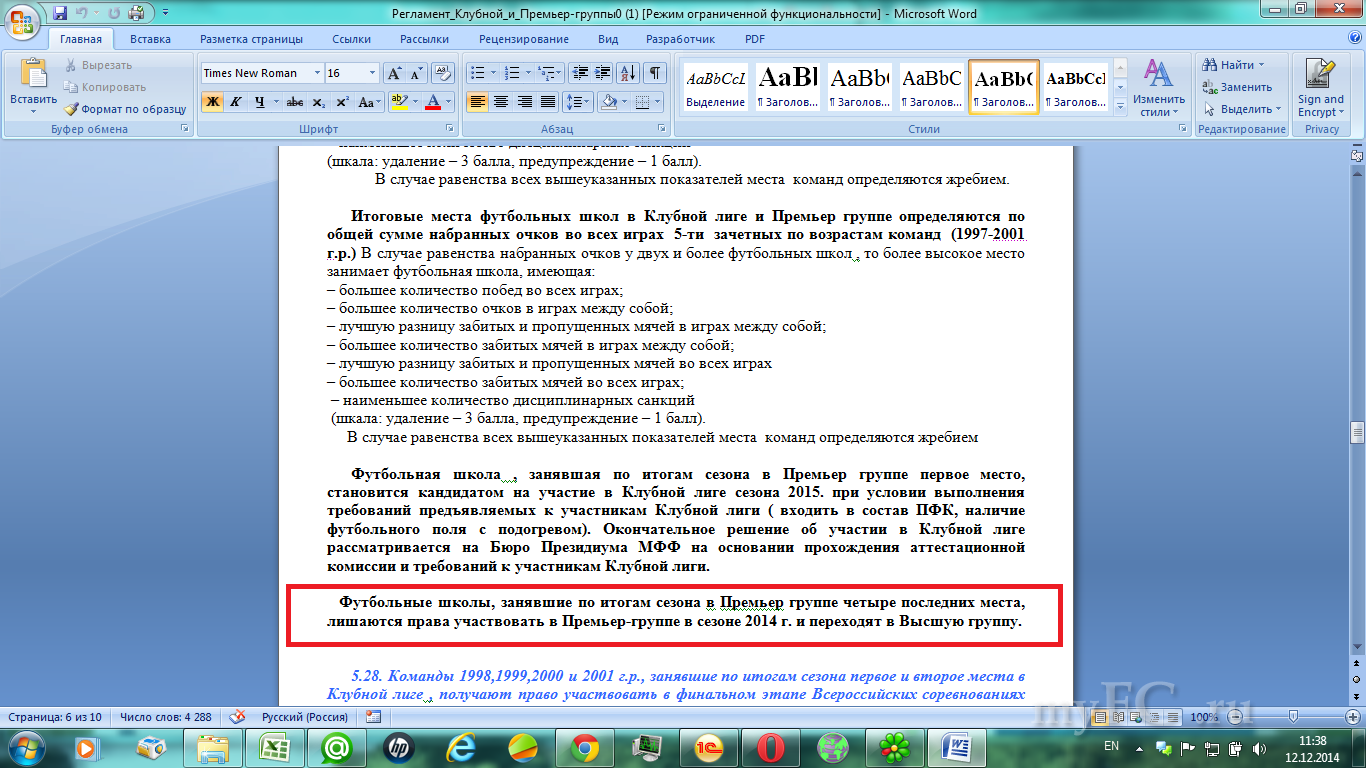Open the Рецензирование ribbon tab
1366x768 pixels.
(523, 39)
